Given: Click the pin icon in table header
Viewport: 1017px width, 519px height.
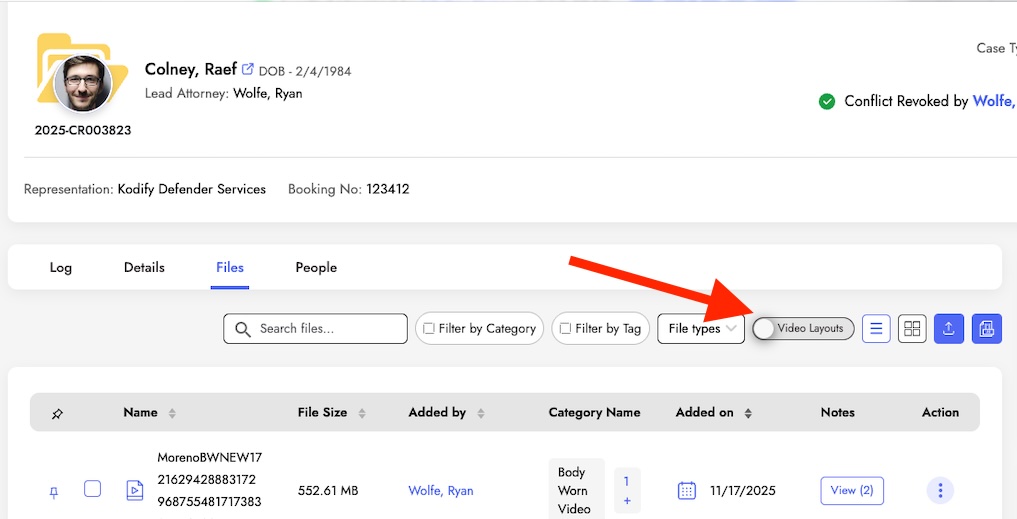Looking at the screenshot, I should click(57, 413).
